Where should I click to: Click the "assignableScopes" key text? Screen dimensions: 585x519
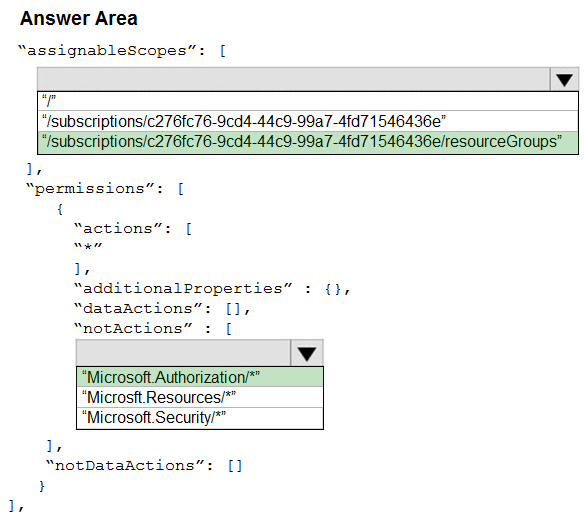click(107, 51)
